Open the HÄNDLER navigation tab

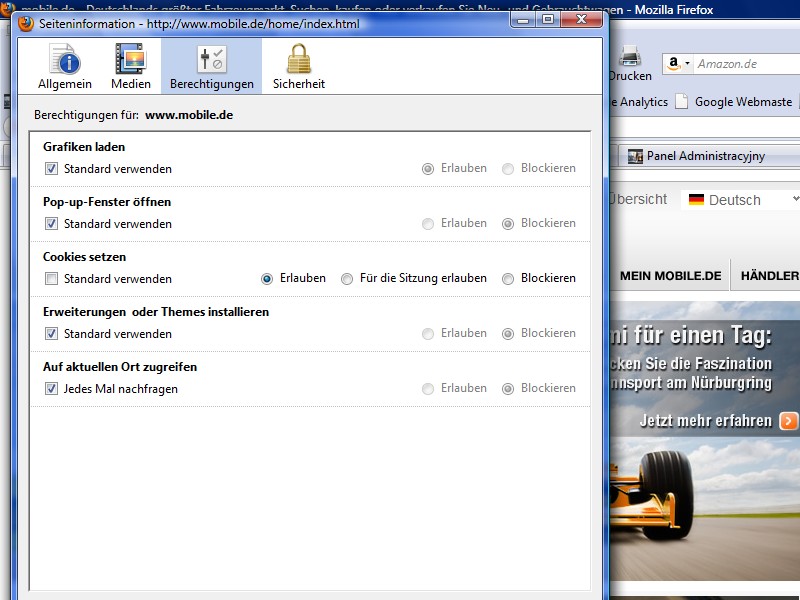(x=768, y=276)
